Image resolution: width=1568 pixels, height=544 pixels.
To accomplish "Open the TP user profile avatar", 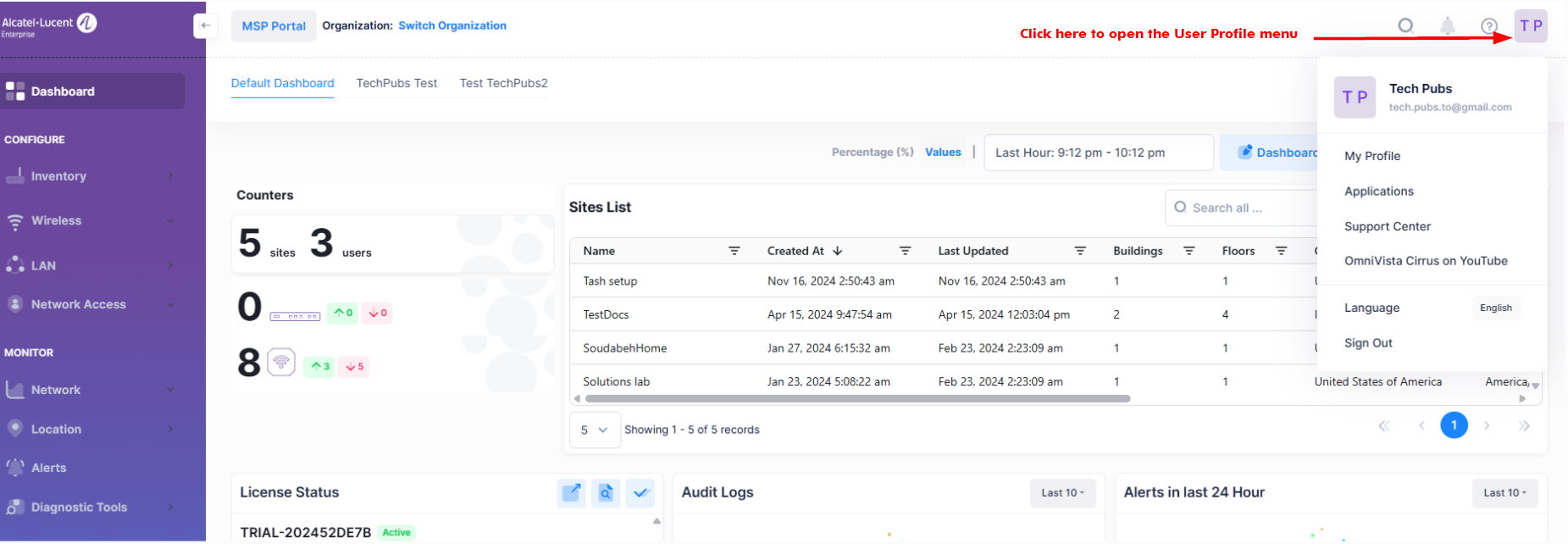I will 1531,25.
